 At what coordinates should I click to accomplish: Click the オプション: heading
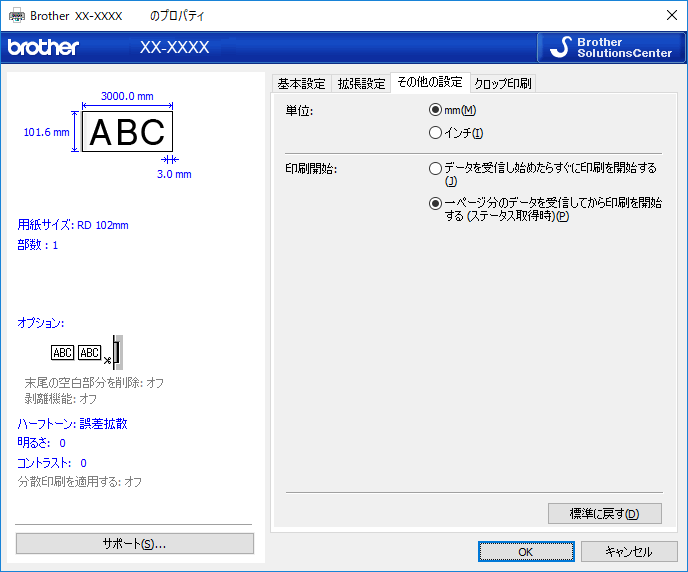[40, 323]
